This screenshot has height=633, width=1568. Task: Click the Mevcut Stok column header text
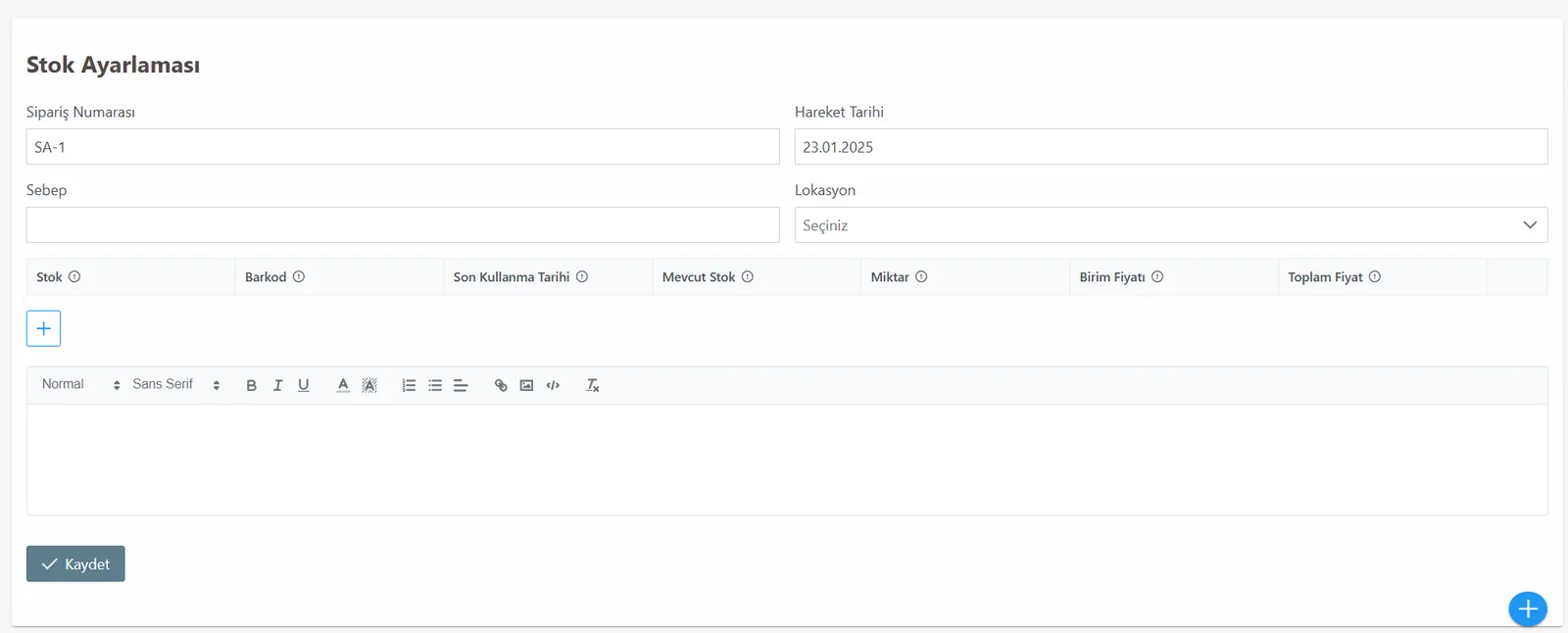699,277
